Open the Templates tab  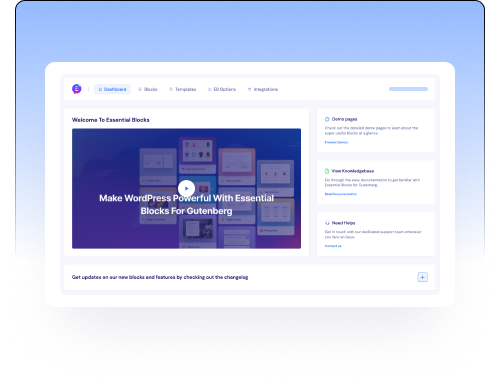183,89
